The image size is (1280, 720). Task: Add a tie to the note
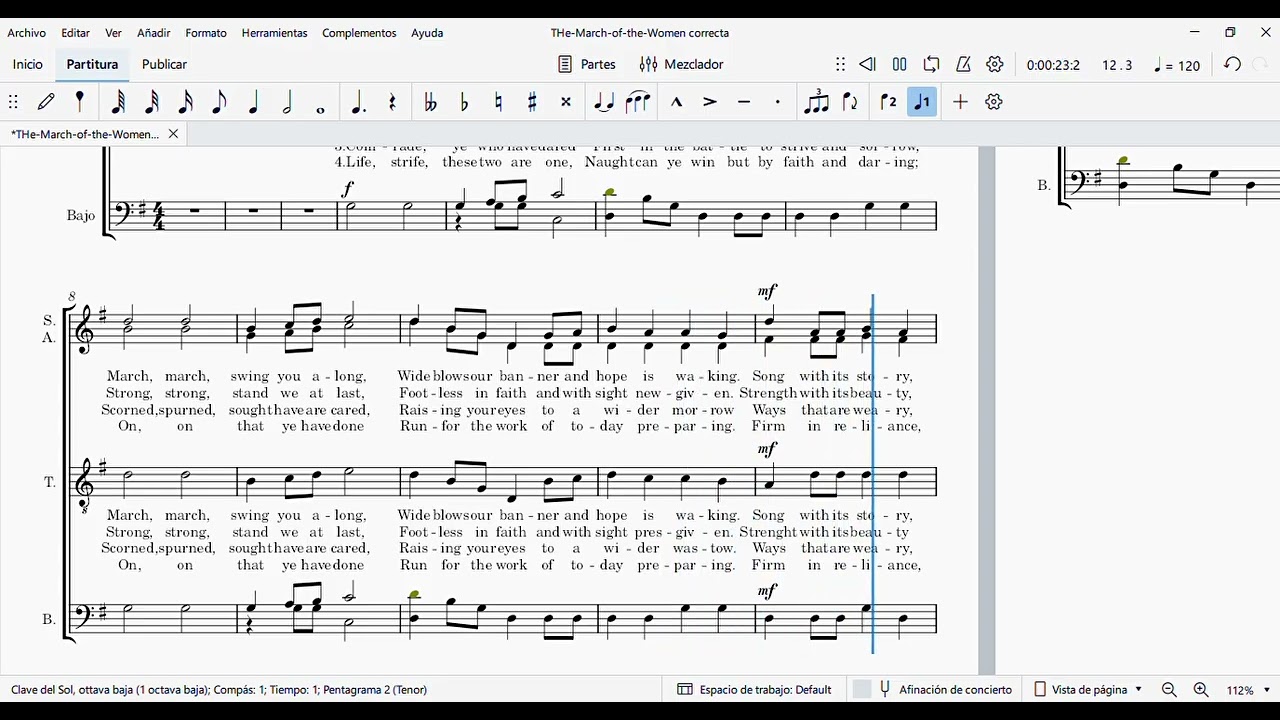click(604, 102)
